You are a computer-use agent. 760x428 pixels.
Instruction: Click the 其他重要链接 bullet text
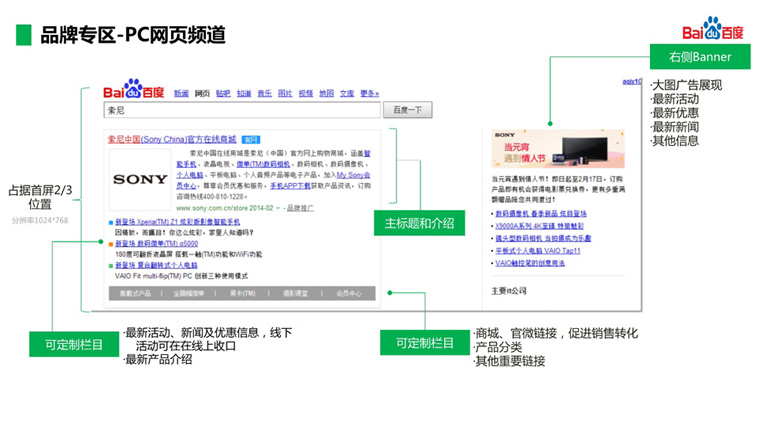(x=509, y=361)
